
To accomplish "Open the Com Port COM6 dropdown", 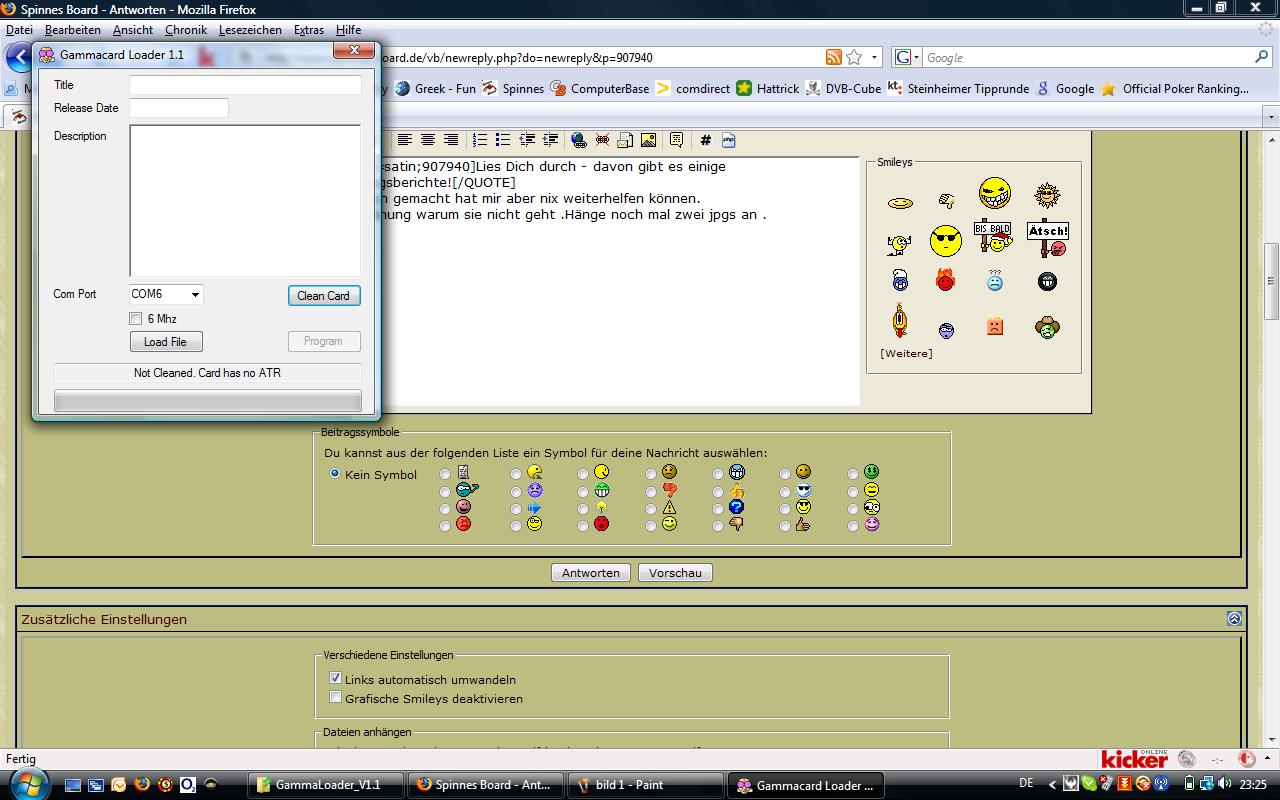I will [195, 295].
